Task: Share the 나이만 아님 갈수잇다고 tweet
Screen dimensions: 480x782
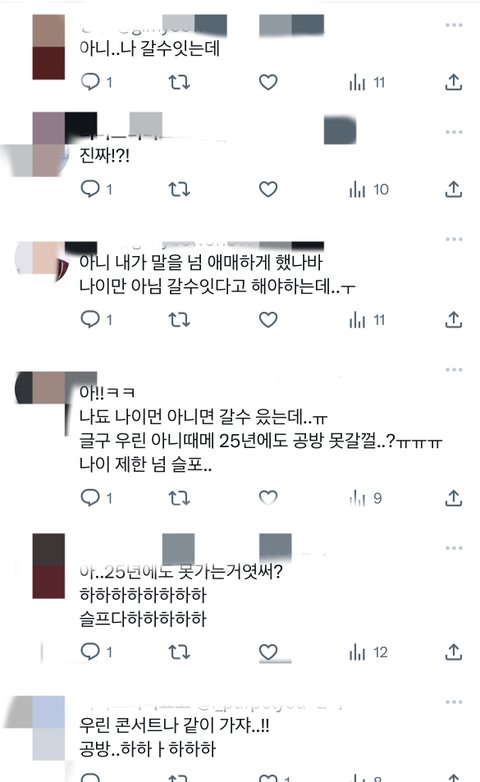Action: (454, 320)
